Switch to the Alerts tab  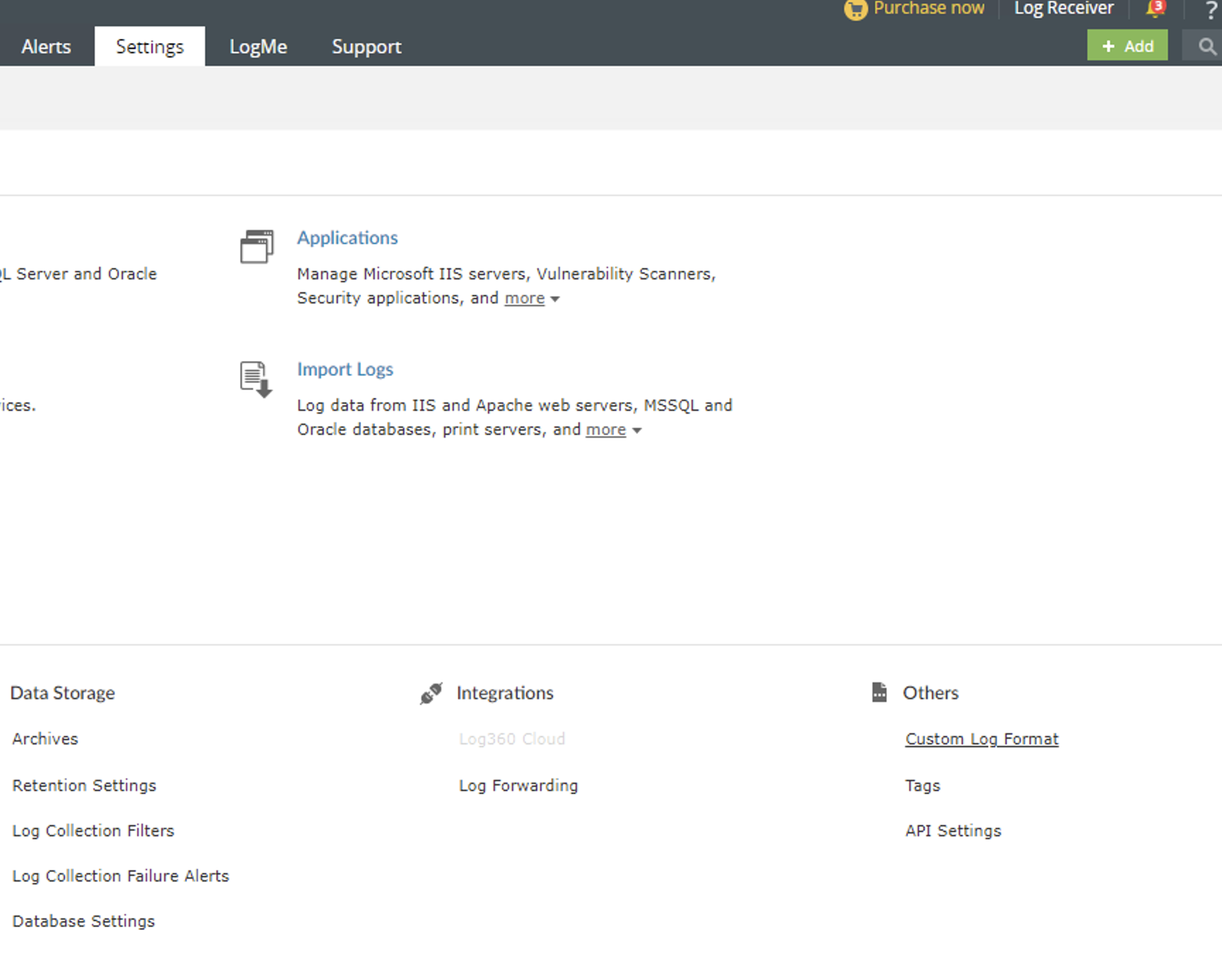45,46
